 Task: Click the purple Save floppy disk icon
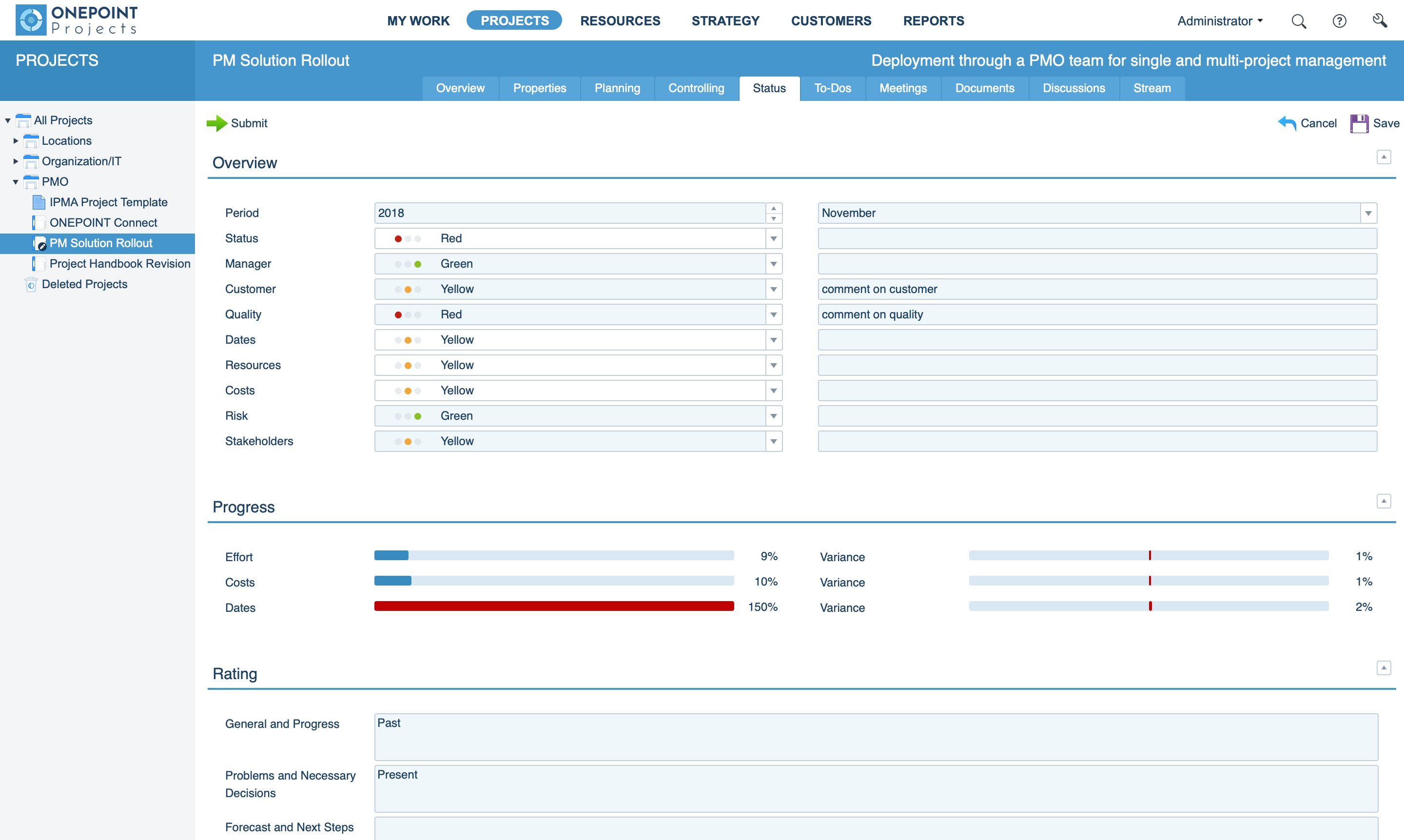pos(1359,123)
